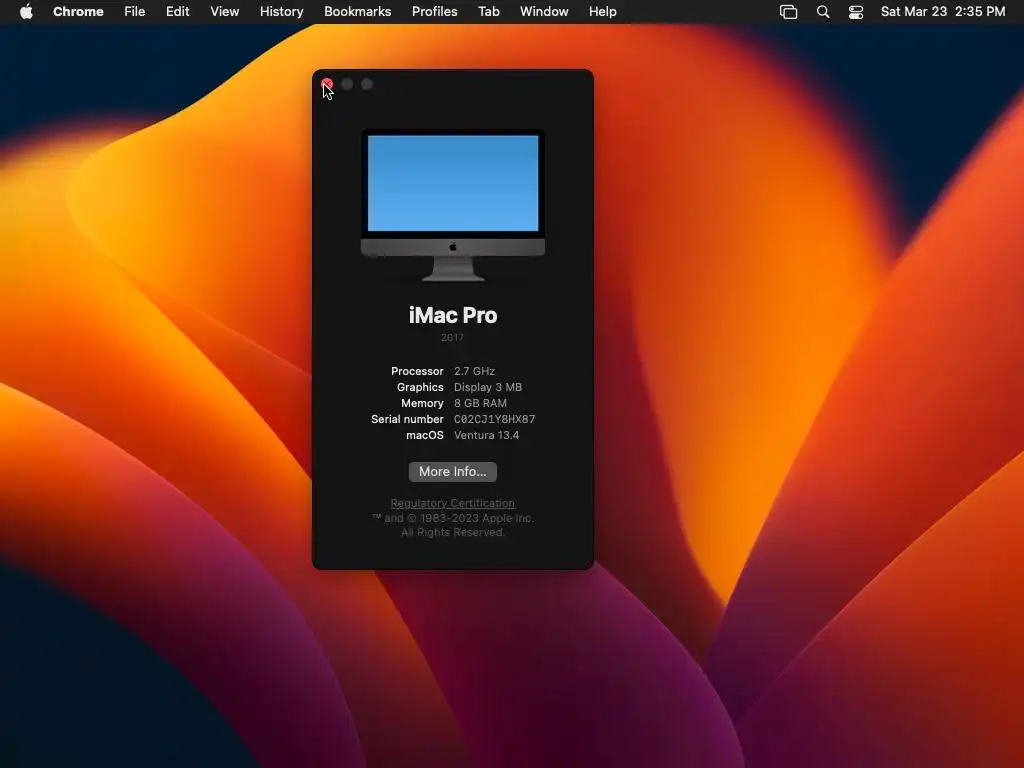This screenshot has width=1024, height=768.
Task: Click the serial number C02CJ1Y8HX87
Action: (x=494, y=419)
